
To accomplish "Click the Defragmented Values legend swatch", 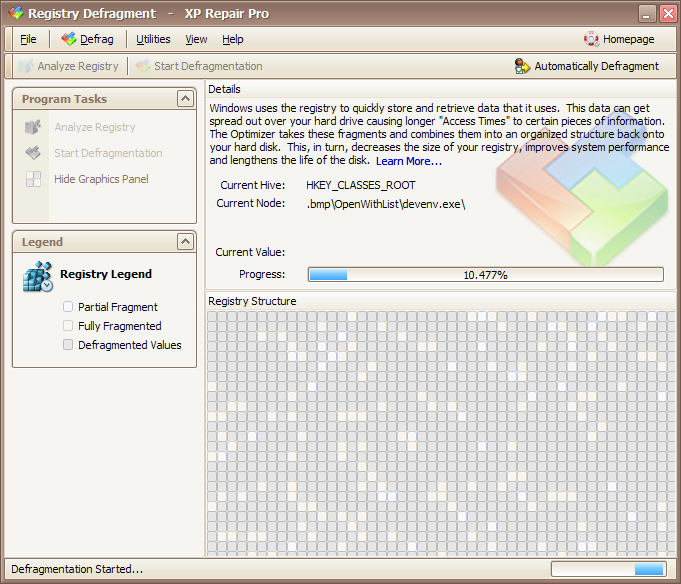I will pyautogui.click(x=68, y=345).
